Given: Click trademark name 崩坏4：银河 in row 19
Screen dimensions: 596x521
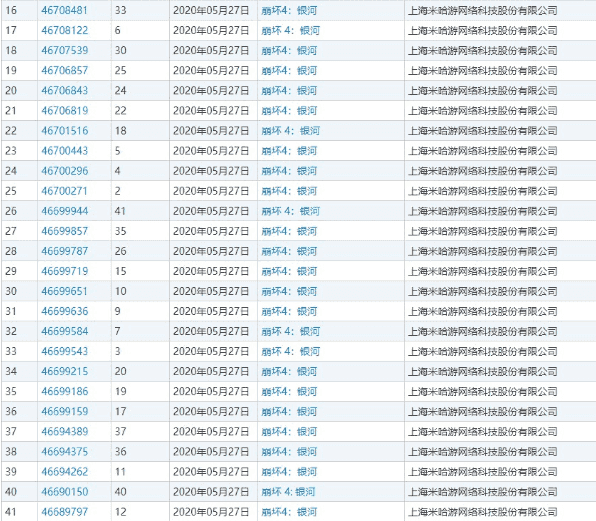Looking at the screenshot, I should coord(289,71).
